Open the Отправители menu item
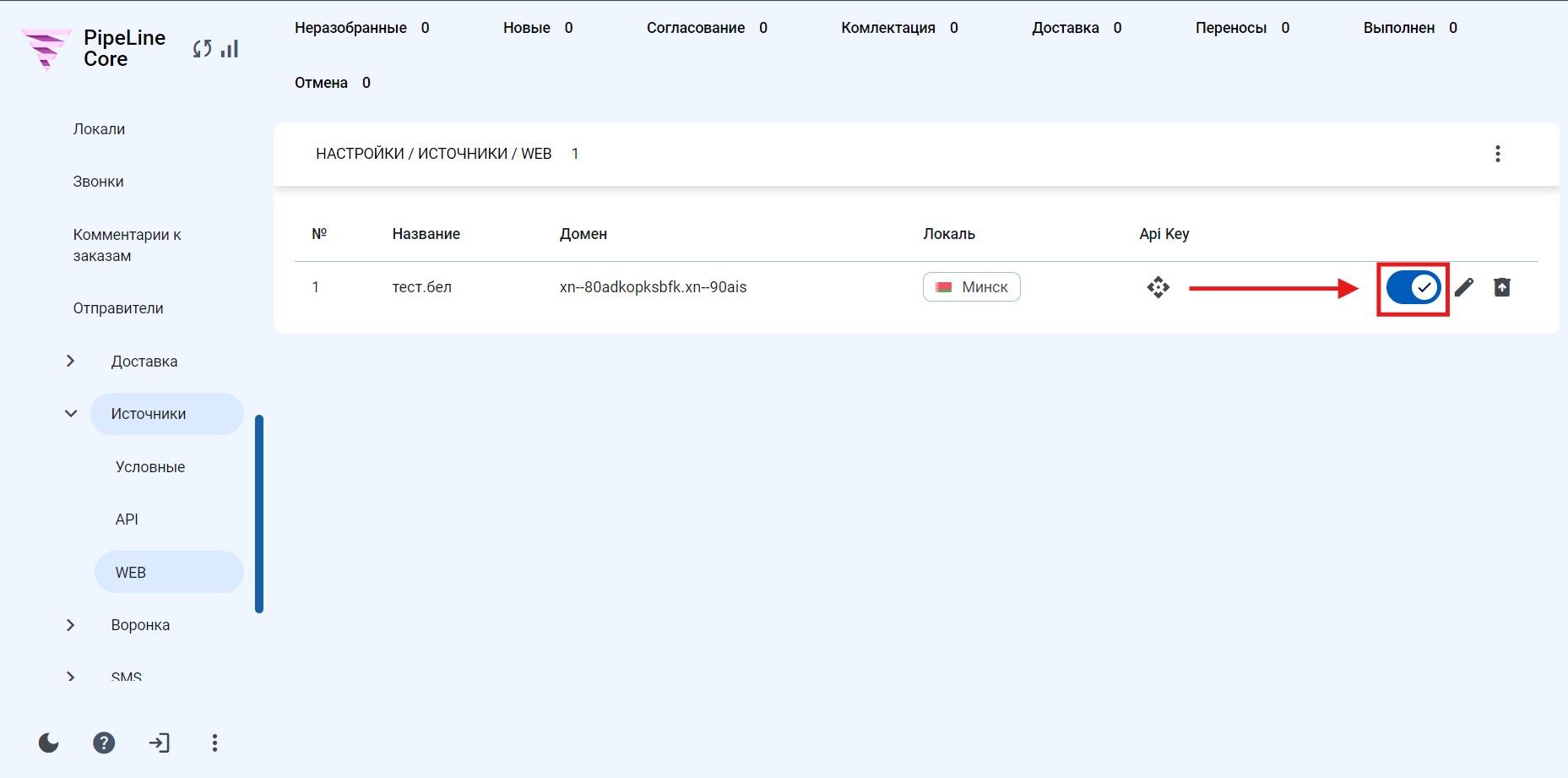1568x778 pixels. pyautogui.click(x=118, y=308)
